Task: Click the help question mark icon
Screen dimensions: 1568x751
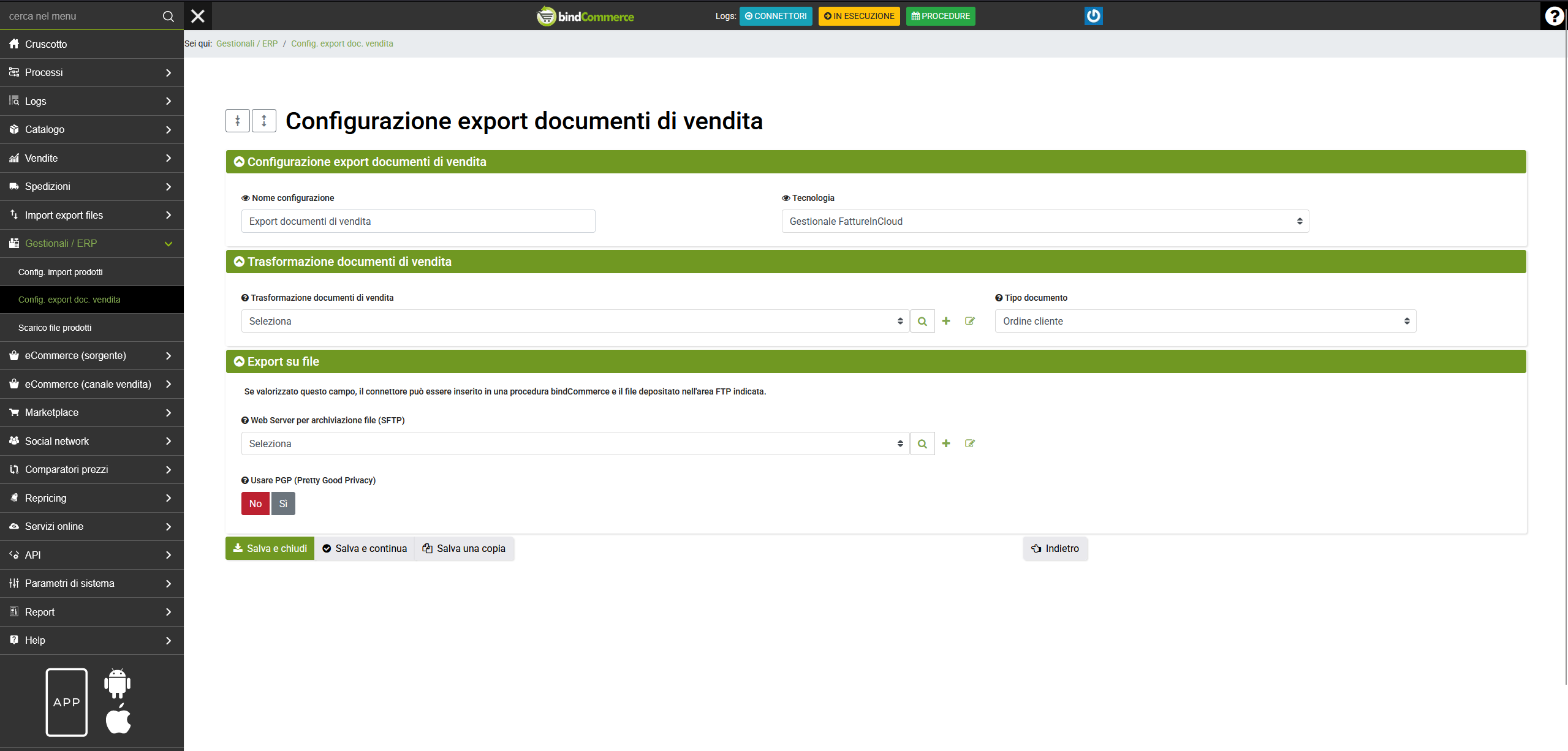Action: 1554,16
